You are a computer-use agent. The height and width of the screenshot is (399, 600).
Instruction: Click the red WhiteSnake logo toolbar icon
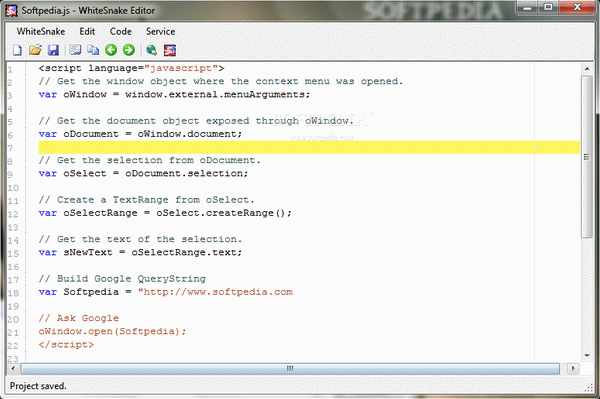click(170, 50)
